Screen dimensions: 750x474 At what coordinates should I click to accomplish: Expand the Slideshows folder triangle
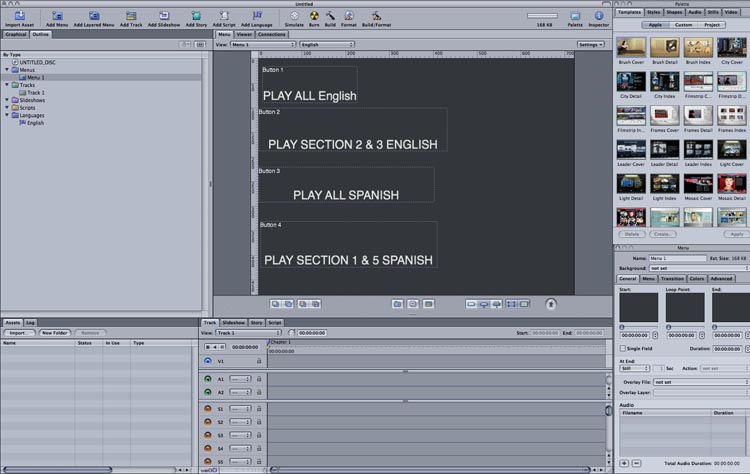[7, 100]
